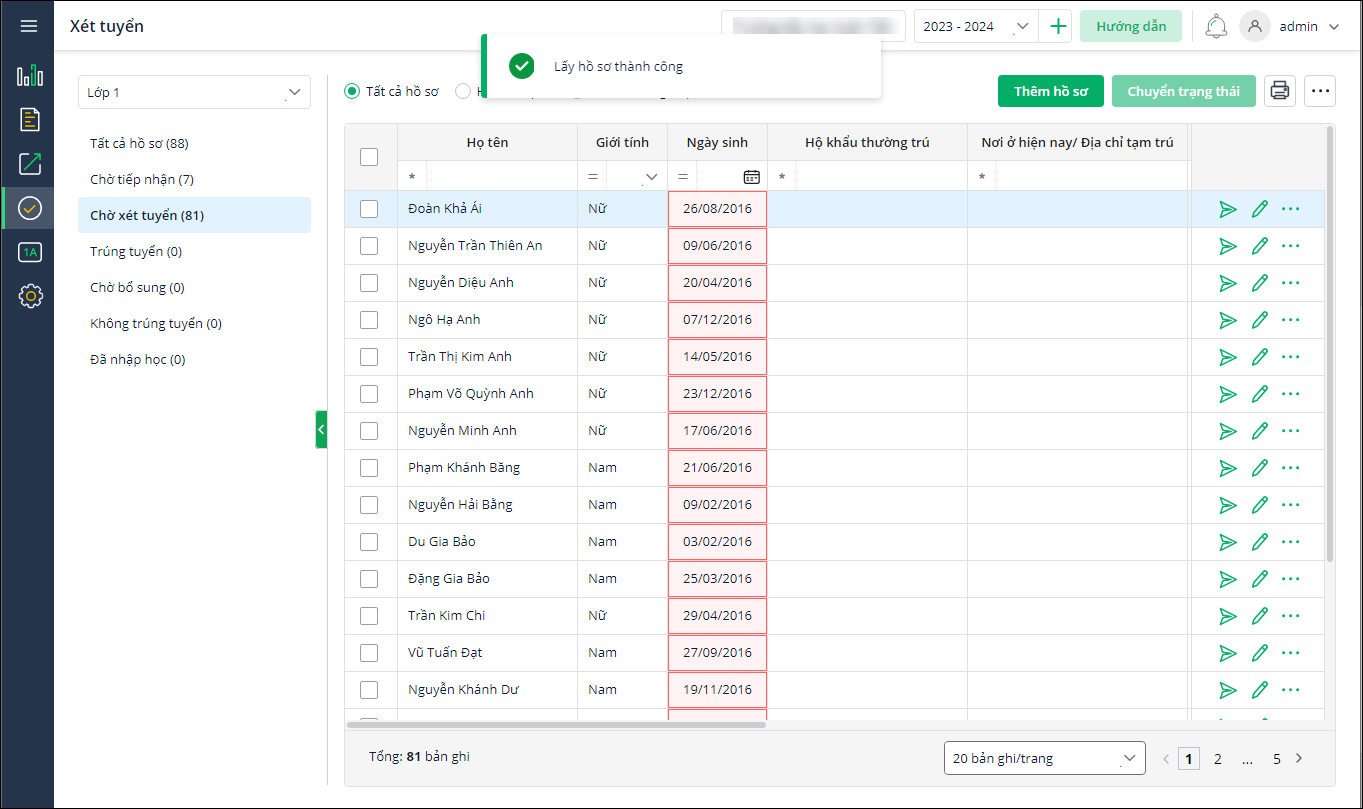
Task: Click the Họ tên filter input
Action: pos(500,176)
